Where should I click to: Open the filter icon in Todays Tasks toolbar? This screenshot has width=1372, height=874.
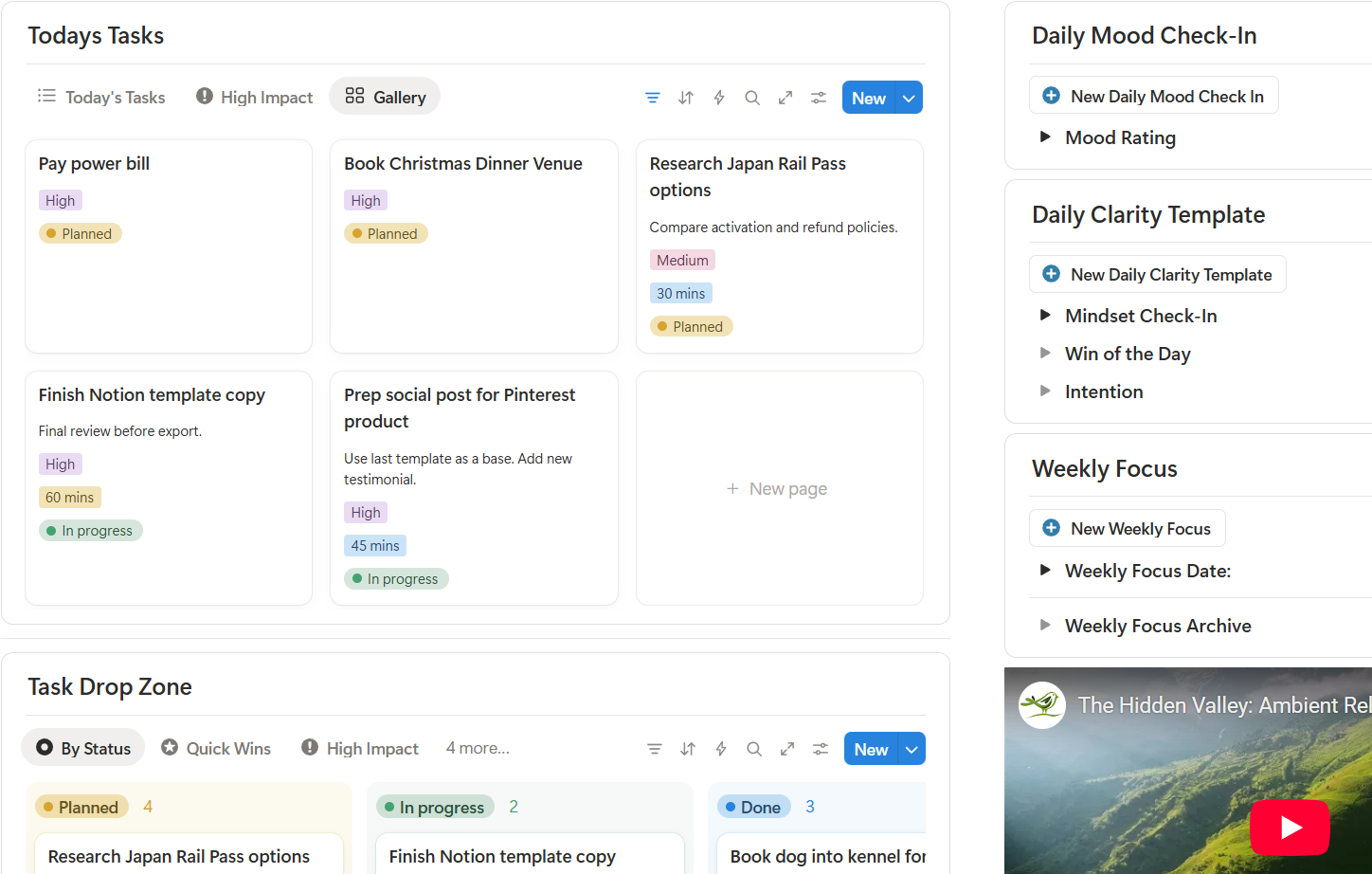coord(653,97)
